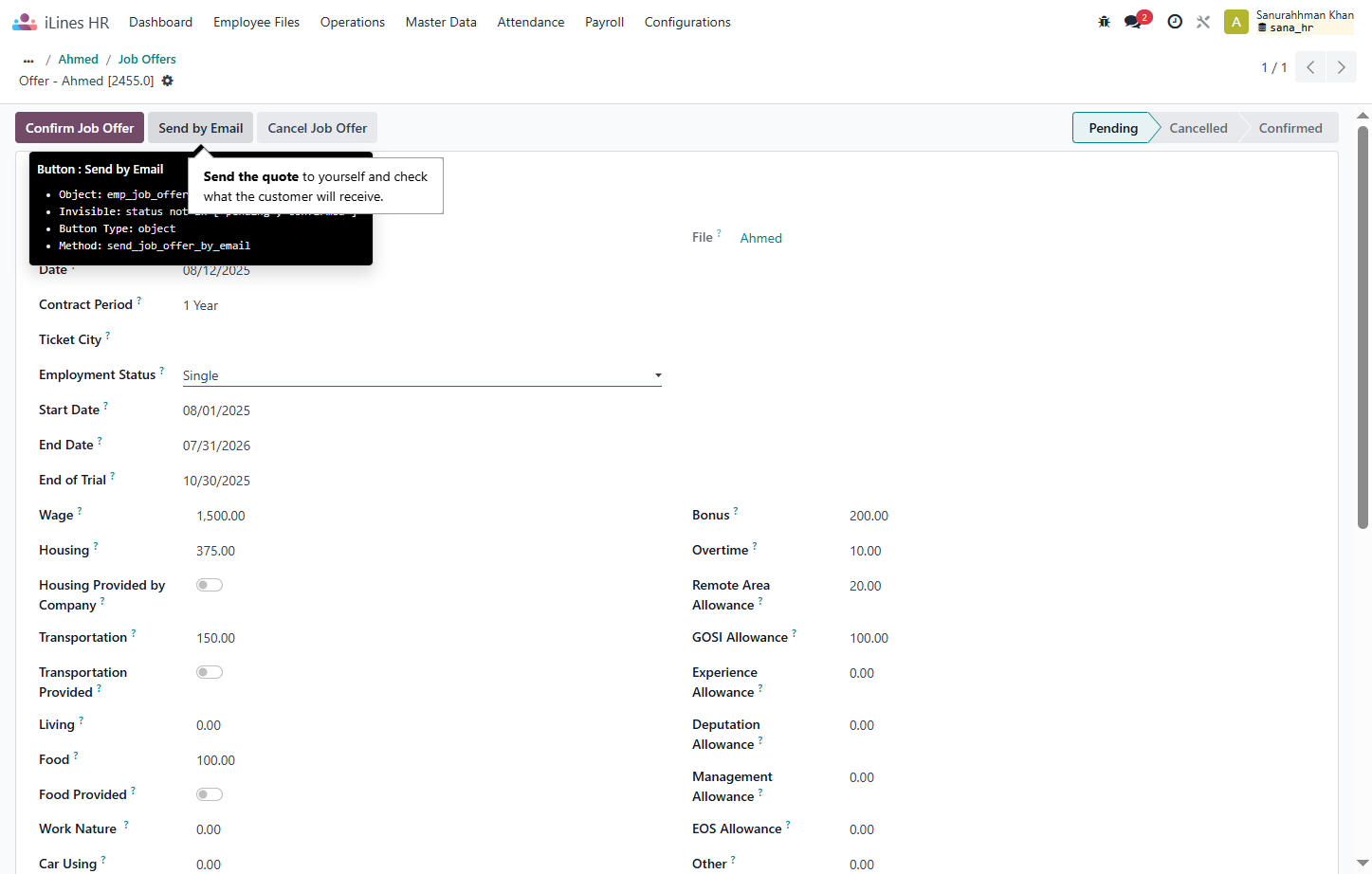Edit Wage value 1,500.00
Screen dimensions: 1372x874
point(221,516)
